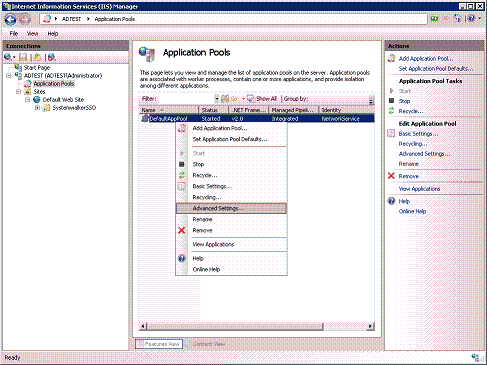Click the save icon in Connections toolbar
This screenshot has height=365, width=487.
pyautogui.click(x=23, y=57)
